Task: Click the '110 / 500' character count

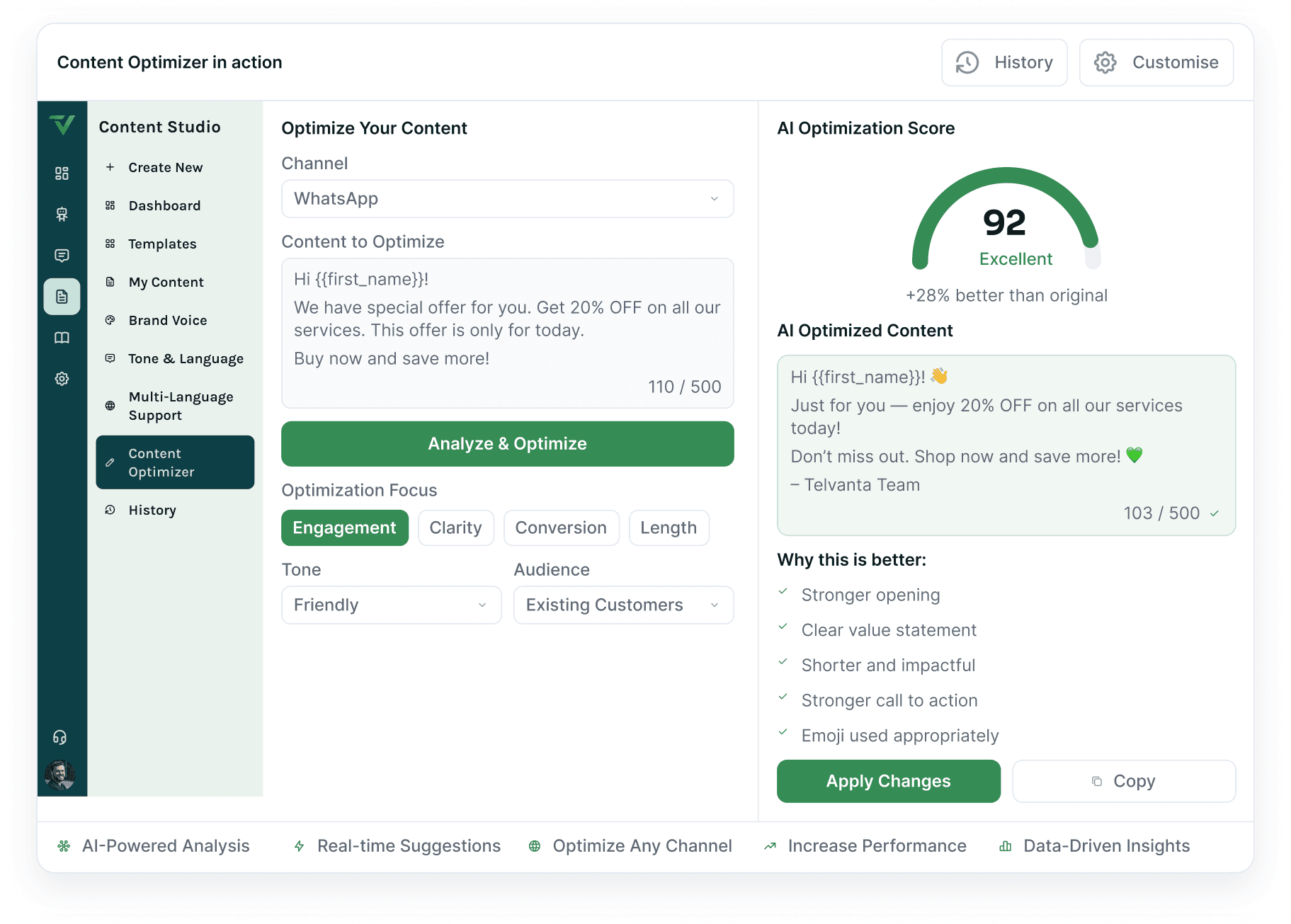Action: point(684,387)
